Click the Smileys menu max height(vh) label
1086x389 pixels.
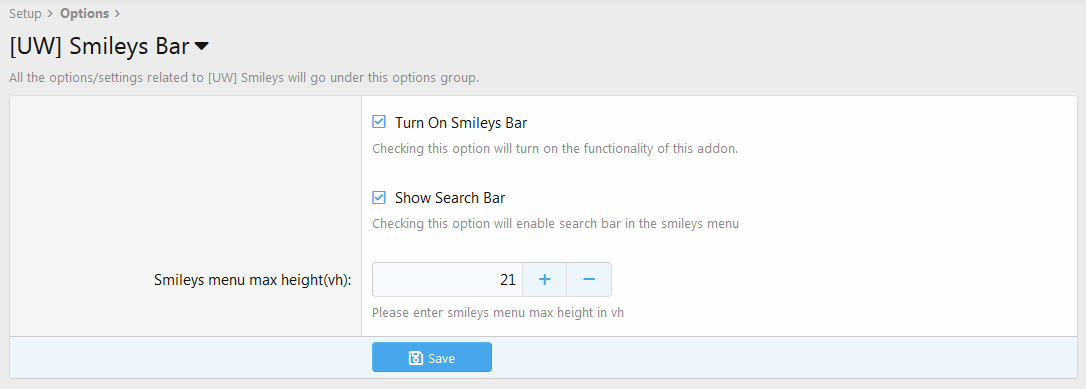click(253, 280)
